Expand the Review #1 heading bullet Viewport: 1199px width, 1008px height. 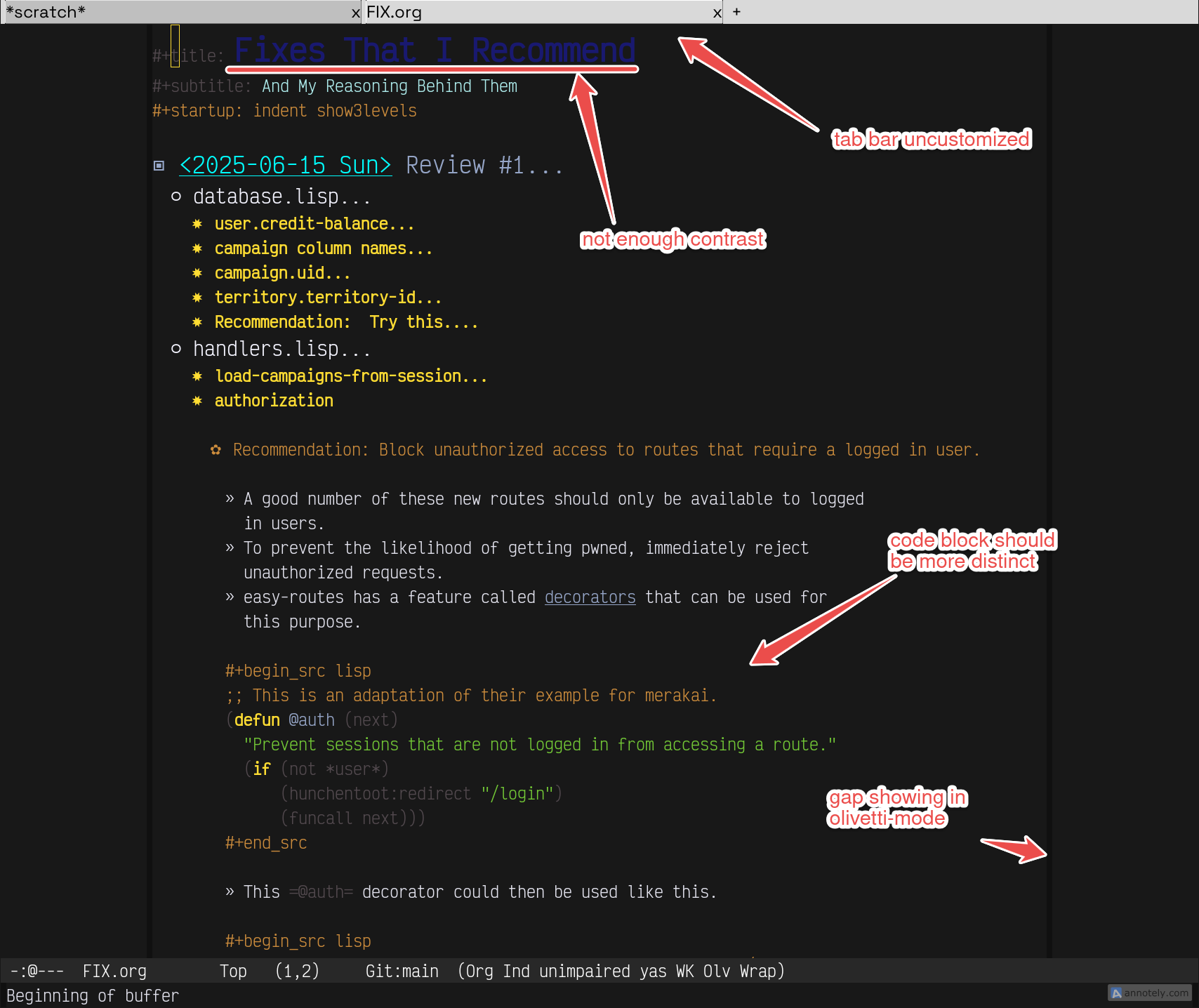tap(159, 166)
